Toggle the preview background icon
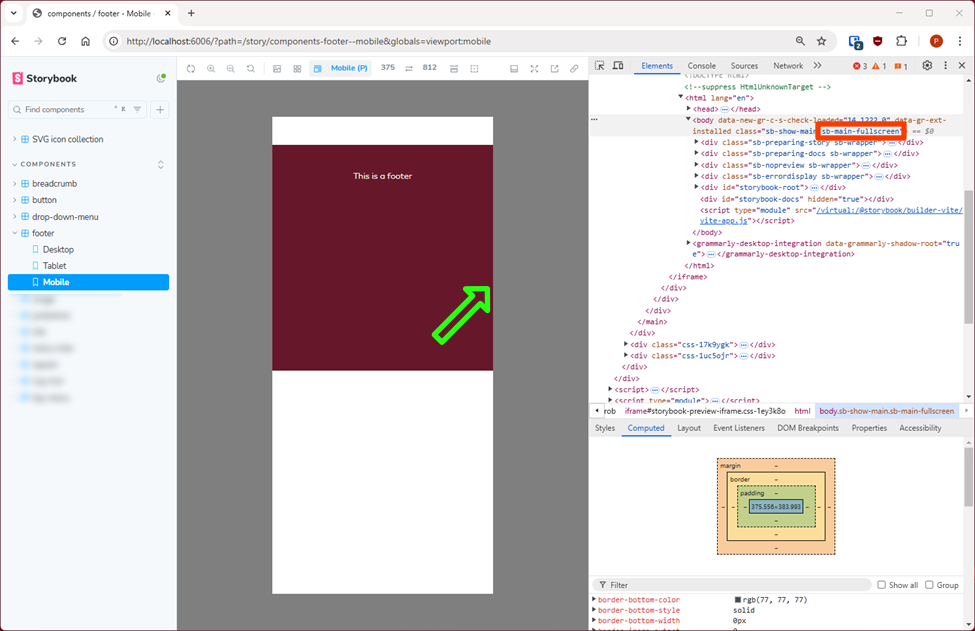The width and height of the screenshot is (975, 631). tap(277, 68)
